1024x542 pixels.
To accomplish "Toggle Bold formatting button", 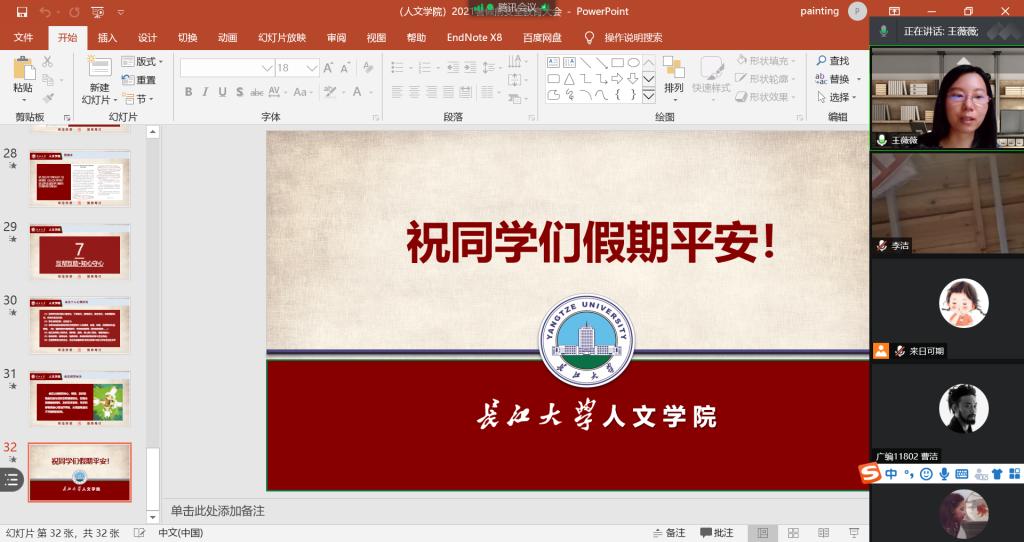I will point(188,92).
